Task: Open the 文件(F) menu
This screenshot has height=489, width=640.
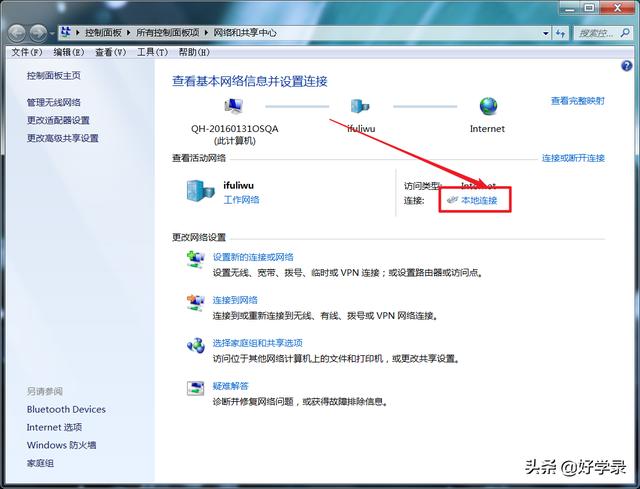Action: (27, 52)
